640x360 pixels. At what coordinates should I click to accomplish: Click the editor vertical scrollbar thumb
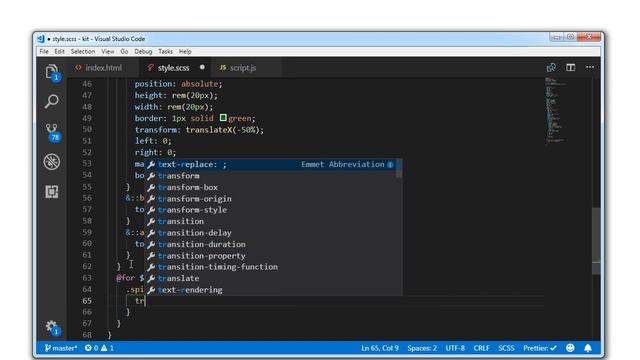coord(596,241)
